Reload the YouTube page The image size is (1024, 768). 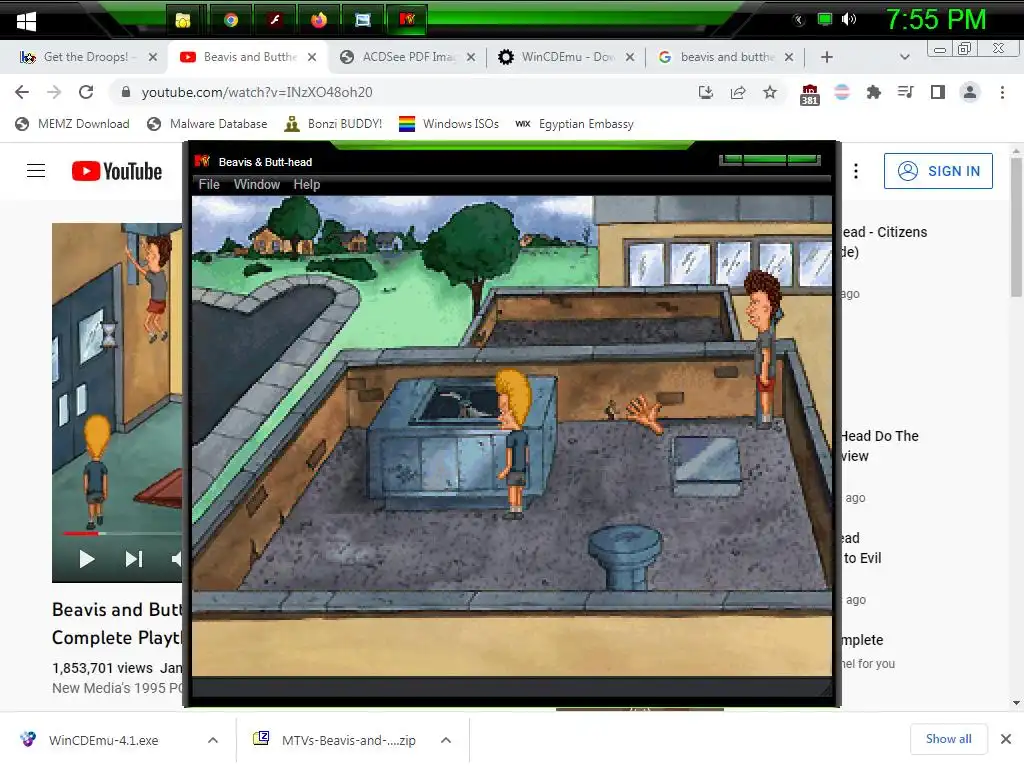pos(86,92)
